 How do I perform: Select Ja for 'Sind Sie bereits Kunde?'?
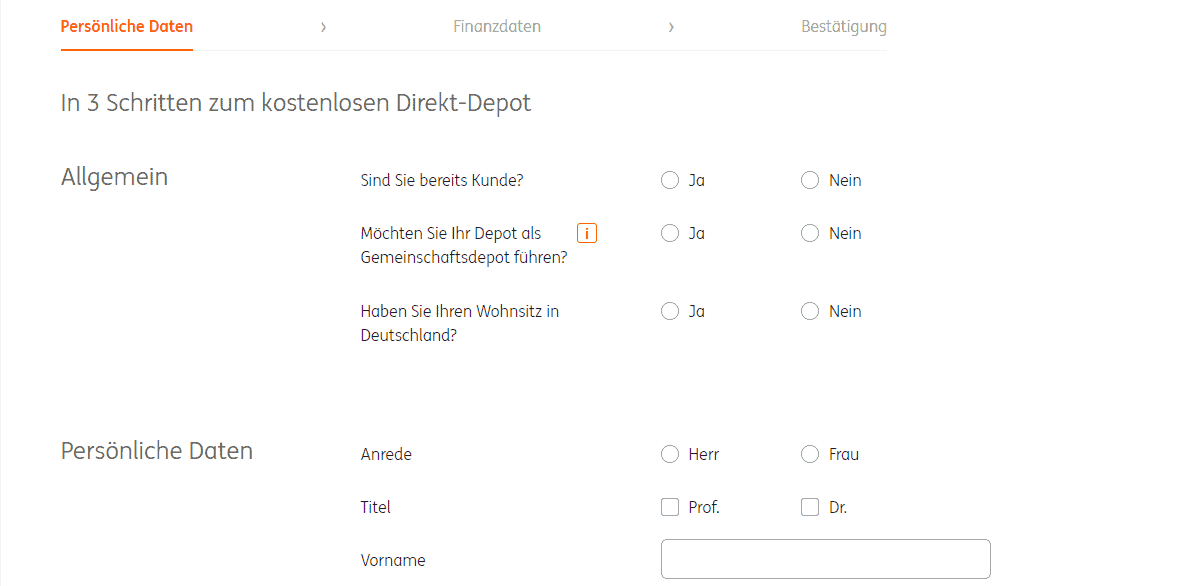[669, 181]
